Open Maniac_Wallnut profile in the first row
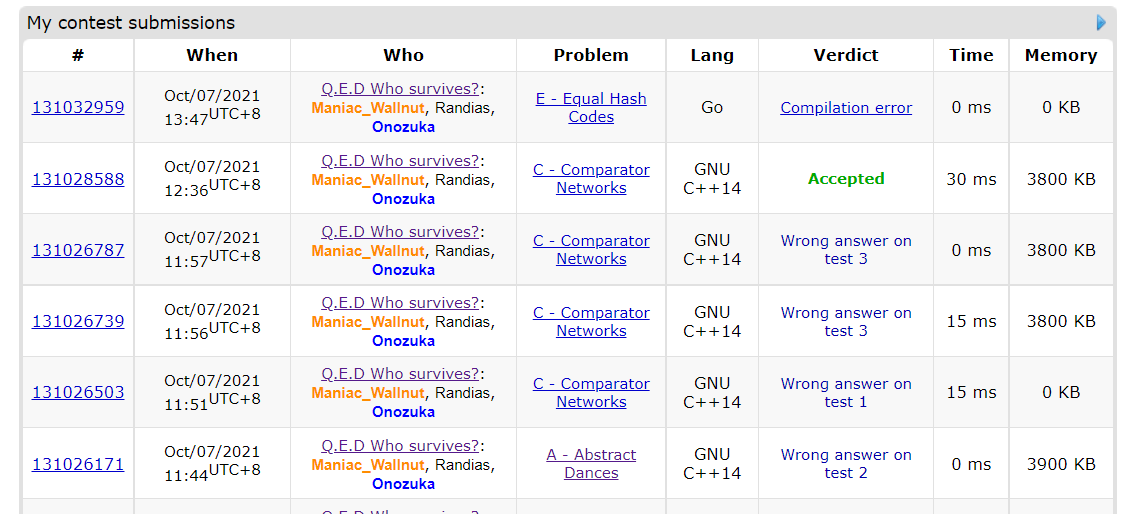 coord(368,108)
